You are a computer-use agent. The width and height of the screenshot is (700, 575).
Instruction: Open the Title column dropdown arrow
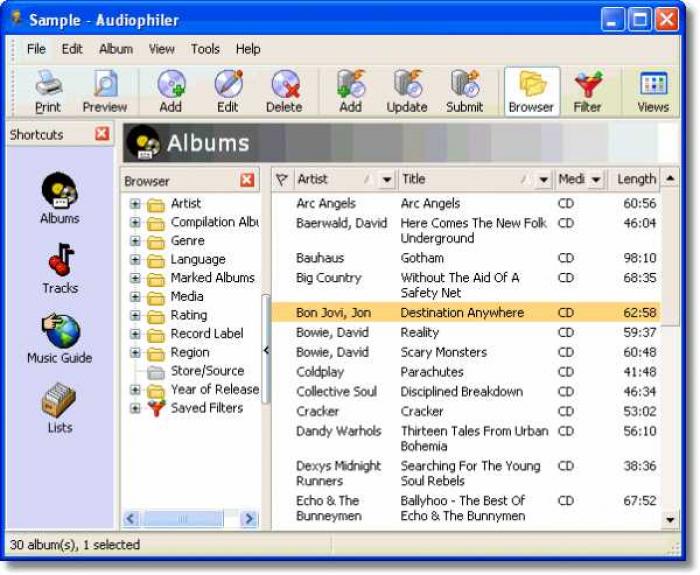tap(543, 180)
